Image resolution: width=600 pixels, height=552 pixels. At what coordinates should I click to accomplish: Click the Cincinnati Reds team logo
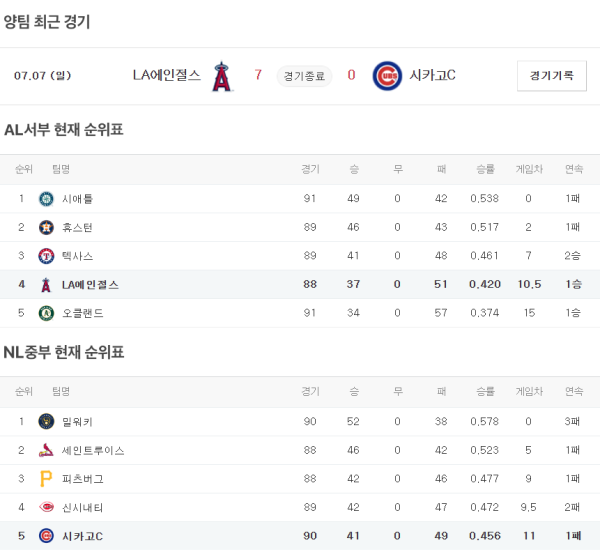click(45, 508)
